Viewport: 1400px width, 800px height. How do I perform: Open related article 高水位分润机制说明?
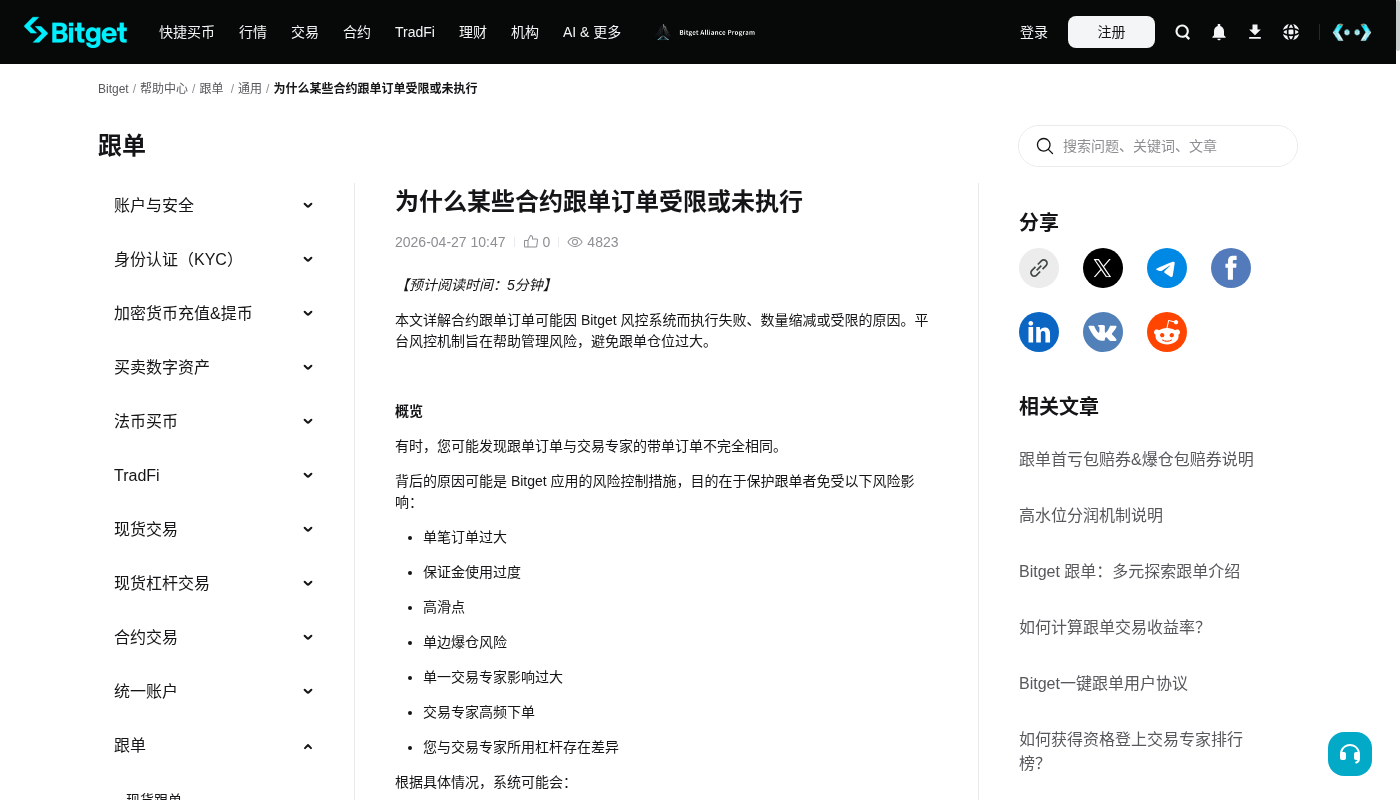(1091, 516)
